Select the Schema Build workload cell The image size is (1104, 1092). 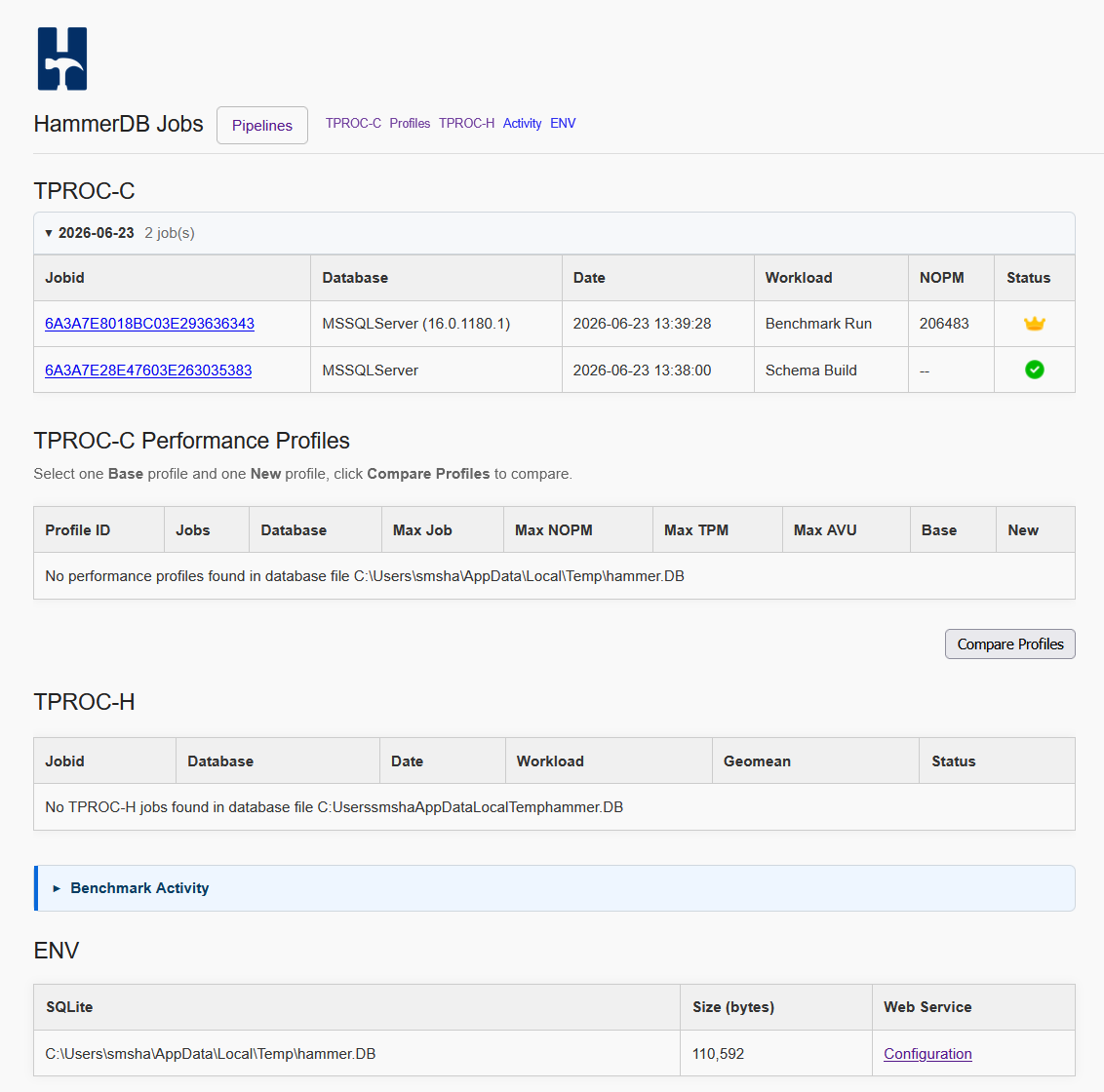[x=832, y=370]
